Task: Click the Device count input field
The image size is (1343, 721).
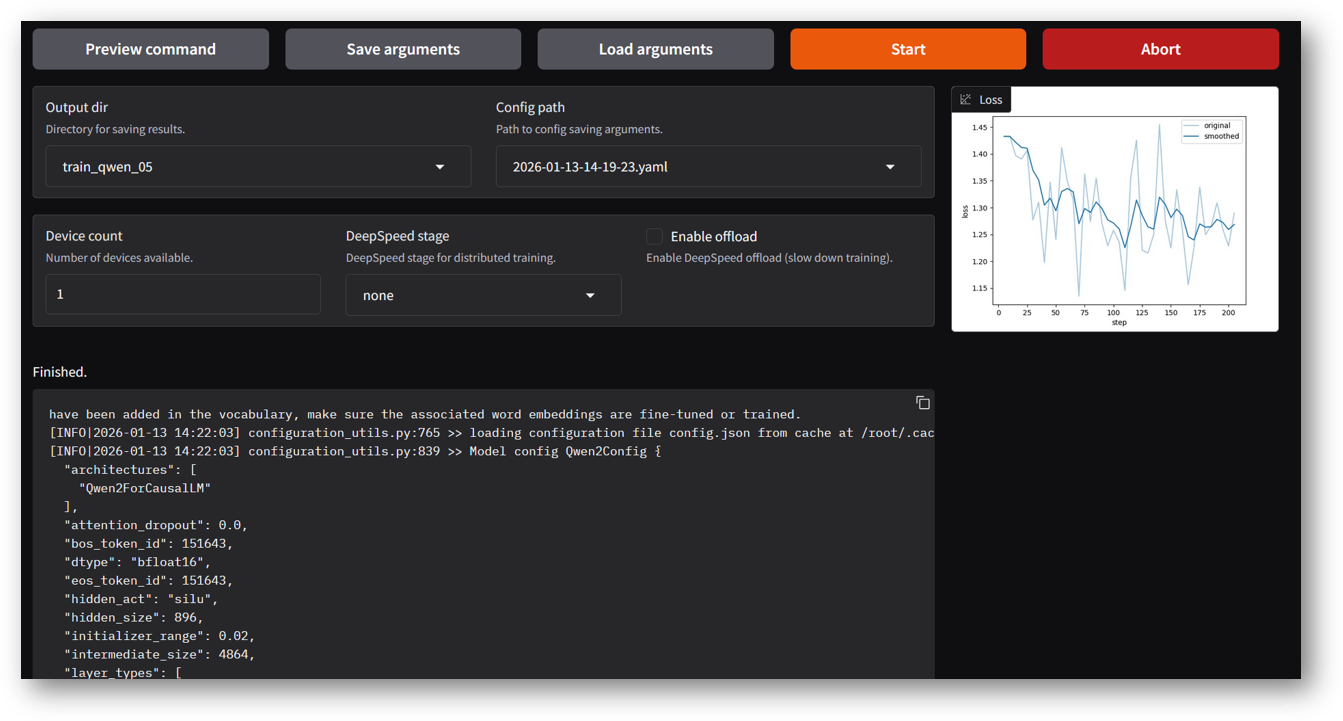Action: [183, 294]
